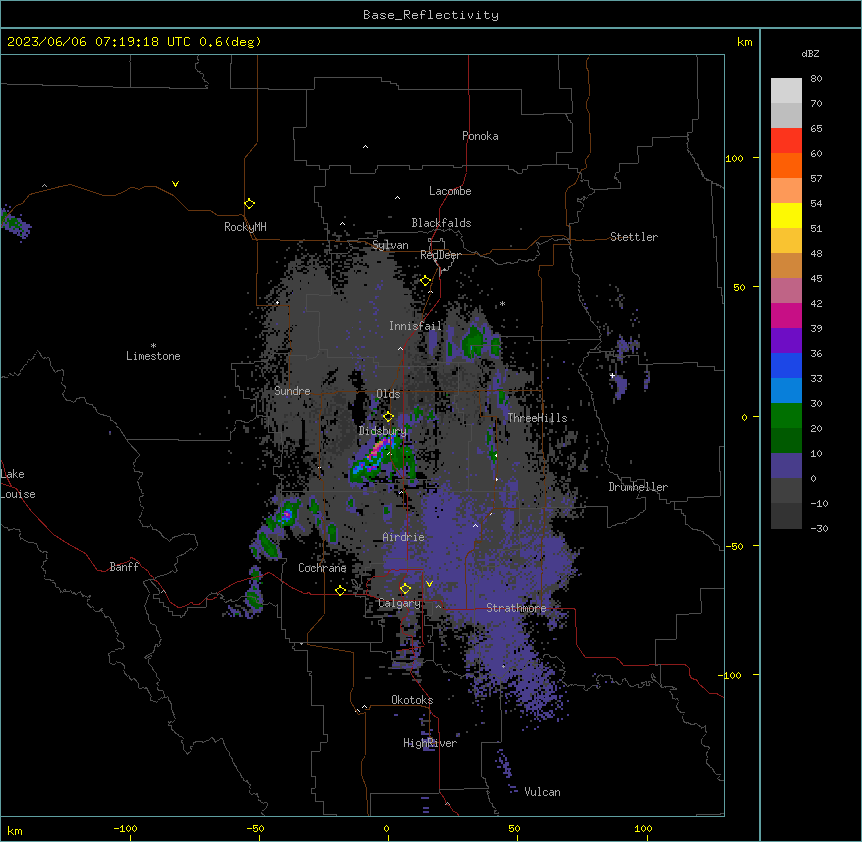Click the top-right km unit label
The height and width of the screenshot is (842, 862).
click(744, 42)
